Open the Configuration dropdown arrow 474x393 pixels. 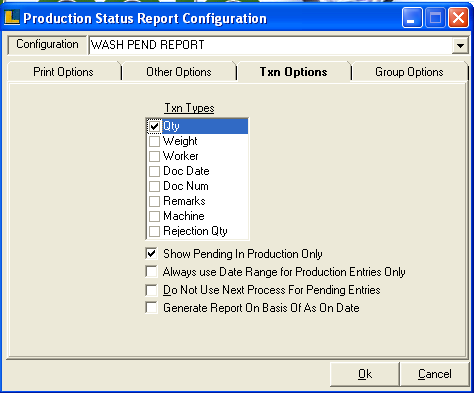tap(460, 45)
